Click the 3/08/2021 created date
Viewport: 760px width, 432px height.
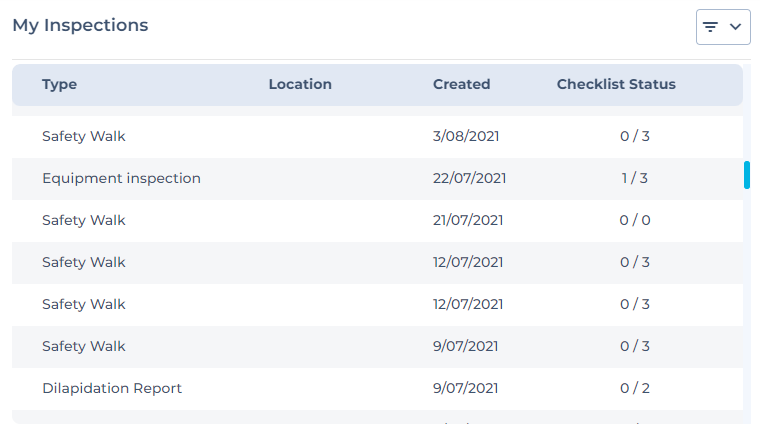[x=466, y=136]
